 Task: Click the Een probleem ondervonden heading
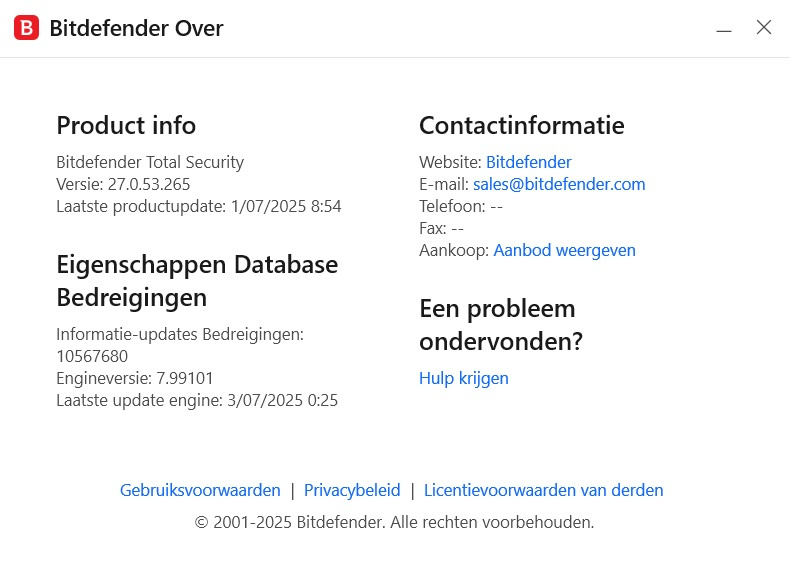click(x=501, y=325)
